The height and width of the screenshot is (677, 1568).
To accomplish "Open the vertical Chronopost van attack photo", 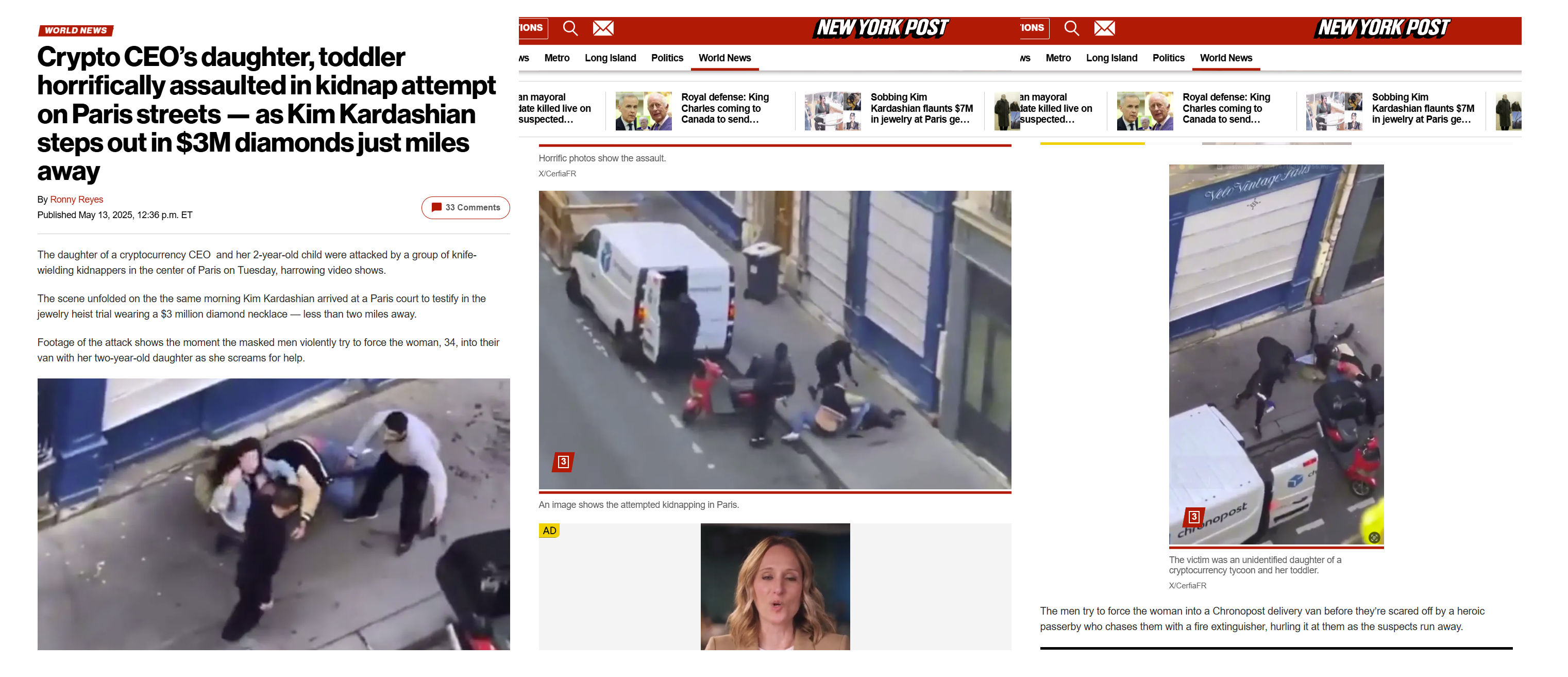I will pyautogui.click(x=1276, y=354).
